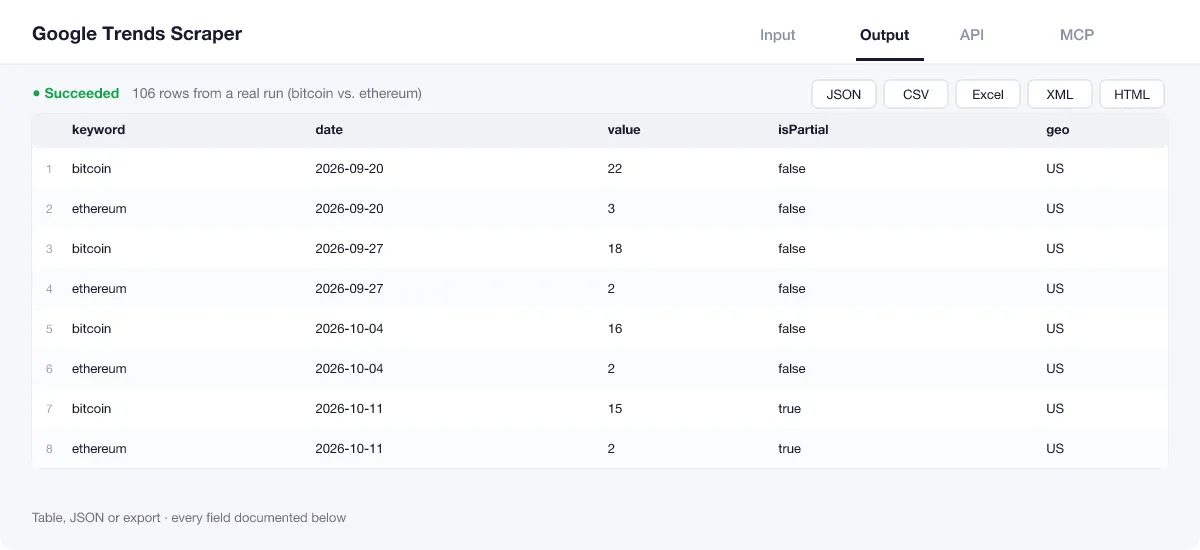Screen dimensions: 1200x550
Task: Click the value 18 cell
Action: click(x=615, y=249)
